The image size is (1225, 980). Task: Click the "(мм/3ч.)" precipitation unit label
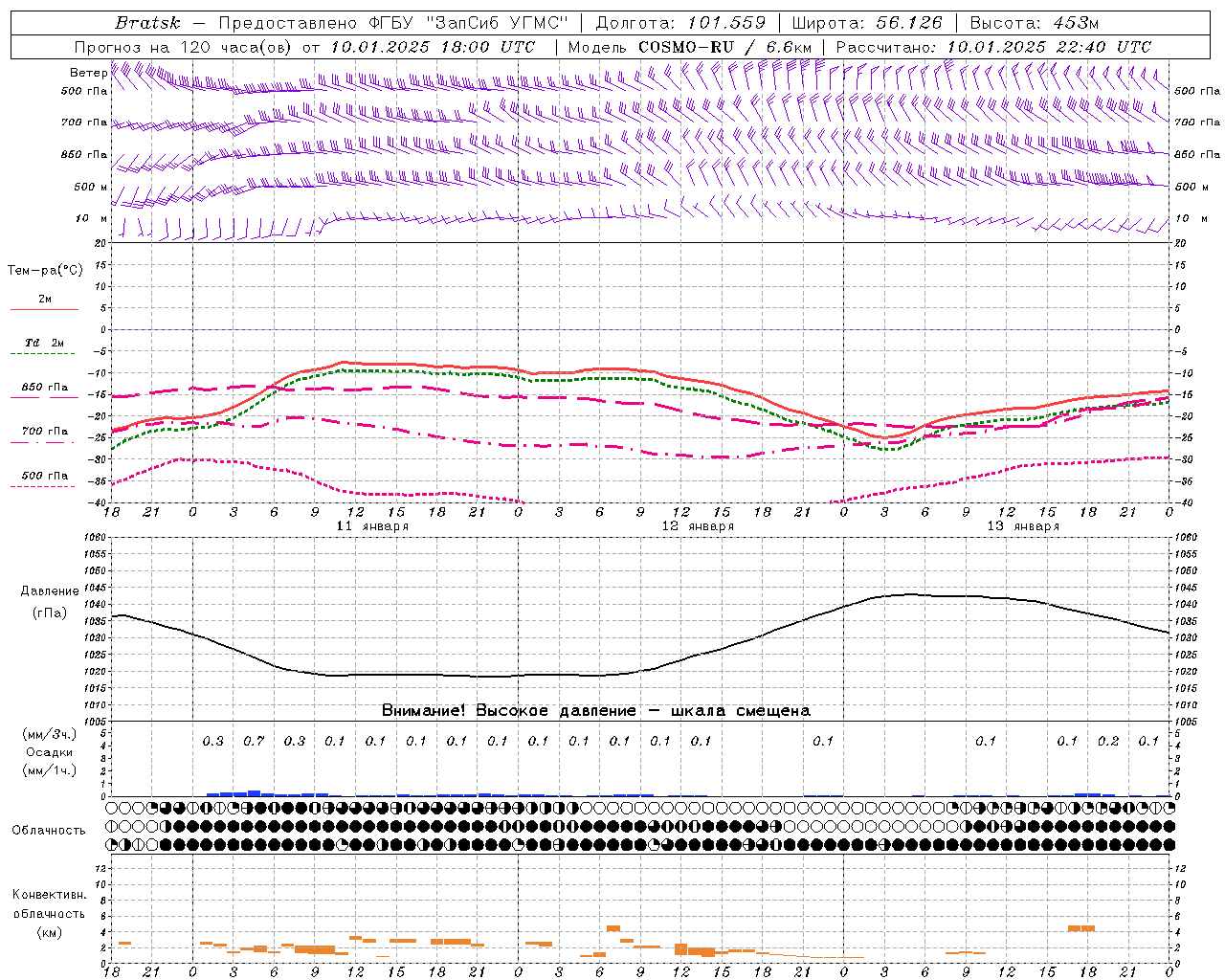click(50, 734)
